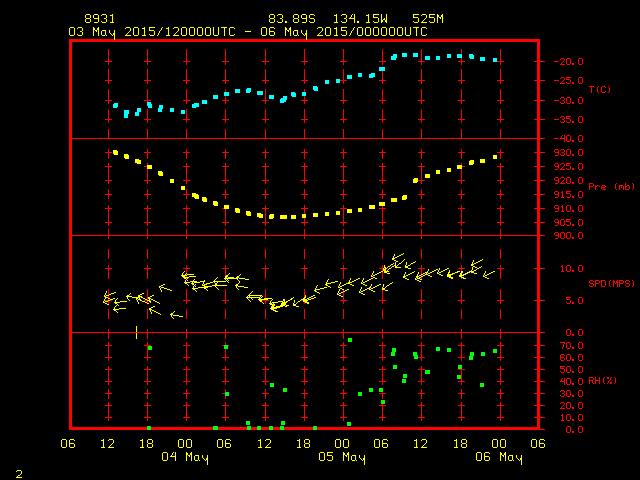
Task: Click the '905.0' pressure tick value
Action: 569,223
